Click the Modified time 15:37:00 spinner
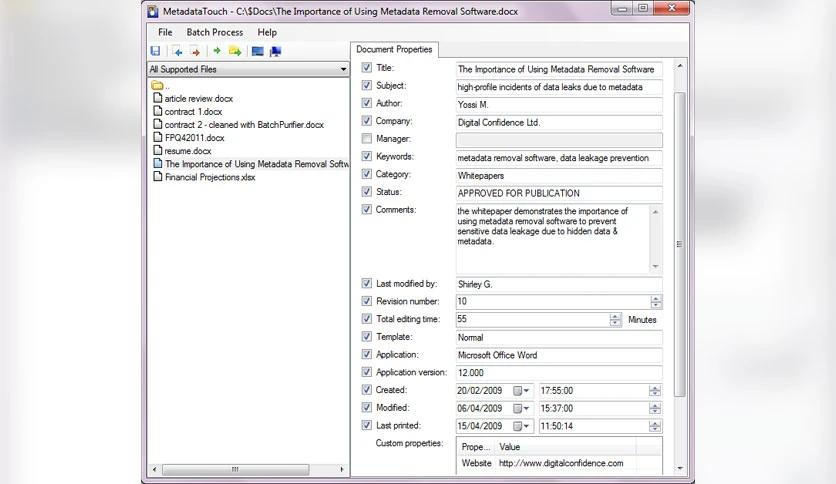 (655, 408)
